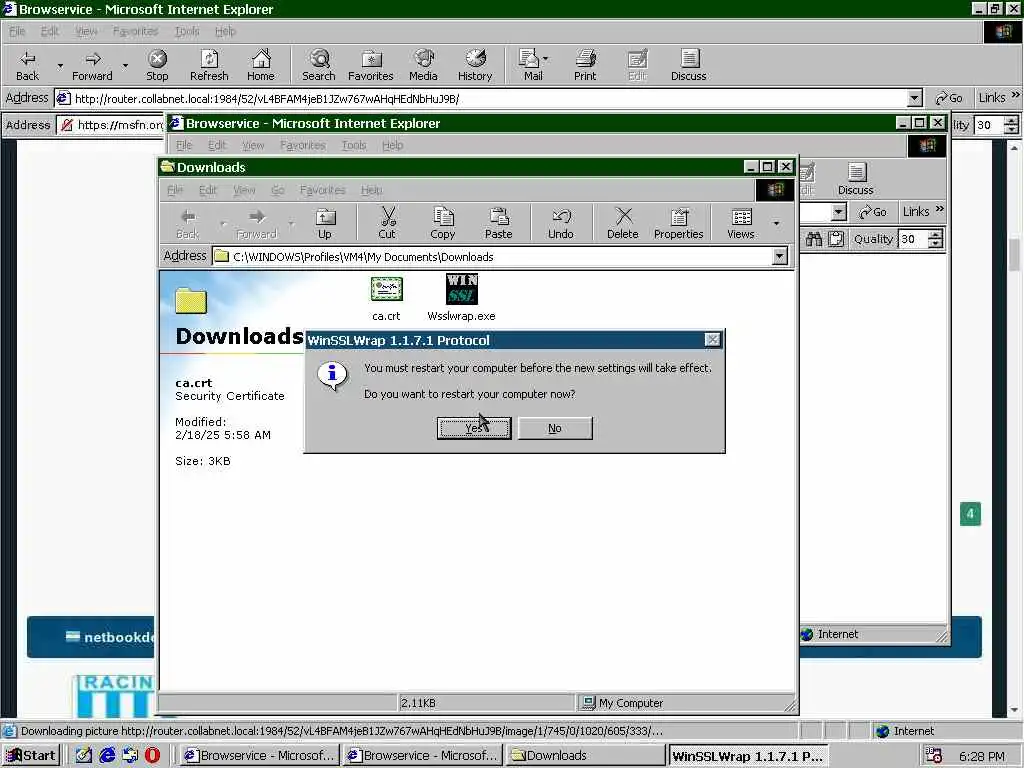The height and width of the screenshot is (768, 1024).
Task: Click the binoculars find icon near Quality
Action: coord(814,239)
